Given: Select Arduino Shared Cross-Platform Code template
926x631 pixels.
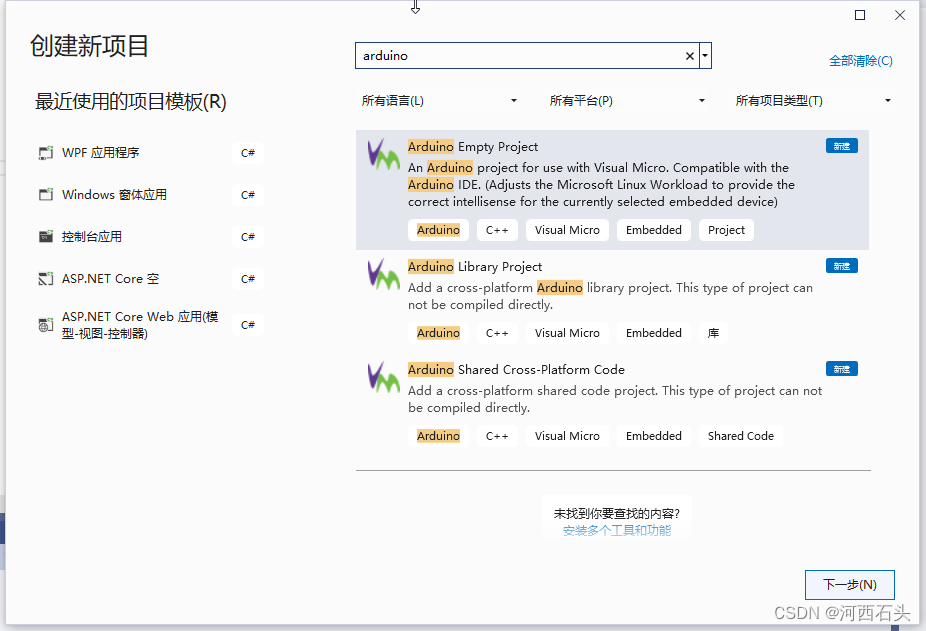Looking at the screenshot, I should 612,404.
